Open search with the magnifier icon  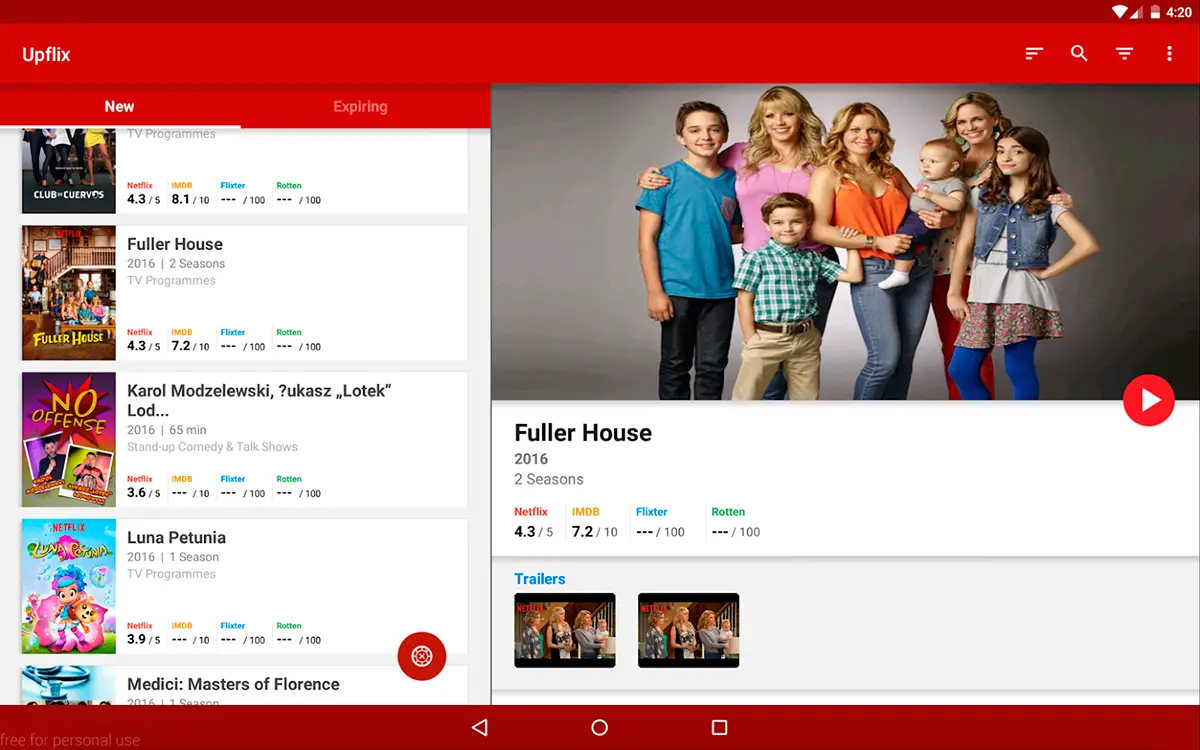1079,54
